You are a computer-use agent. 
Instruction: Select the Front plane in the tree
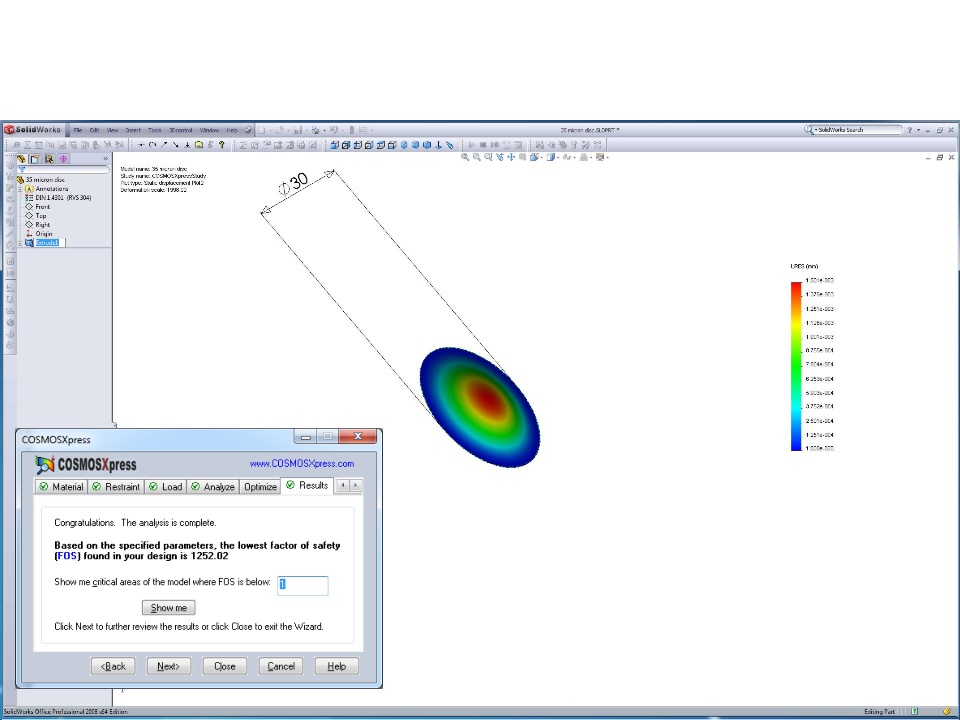click(x=37, y=207)
